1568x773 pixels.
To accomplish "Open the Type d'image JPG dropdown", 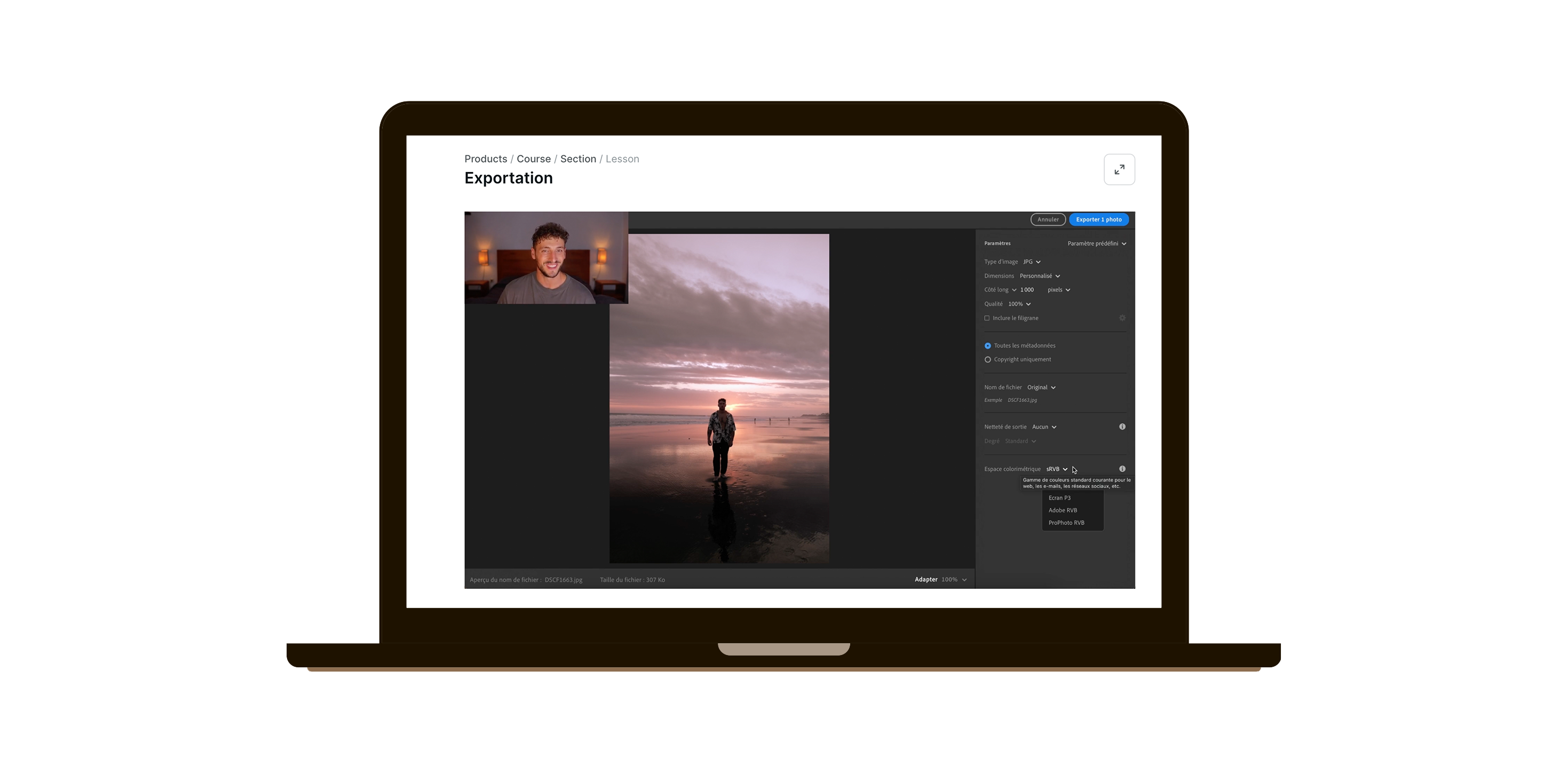I will pos(1031,262).
